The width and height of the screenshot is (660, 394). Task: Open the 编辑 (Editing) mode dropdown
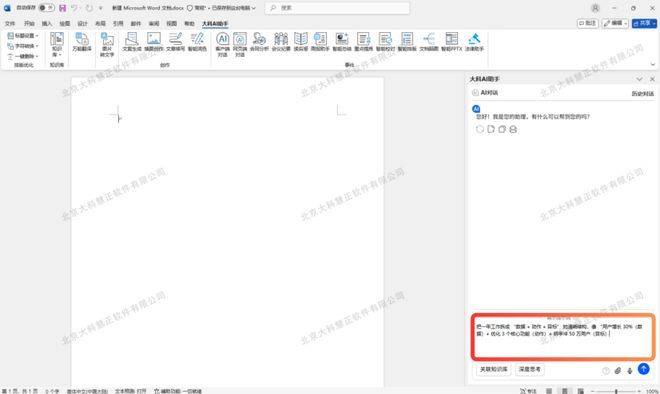615,23
